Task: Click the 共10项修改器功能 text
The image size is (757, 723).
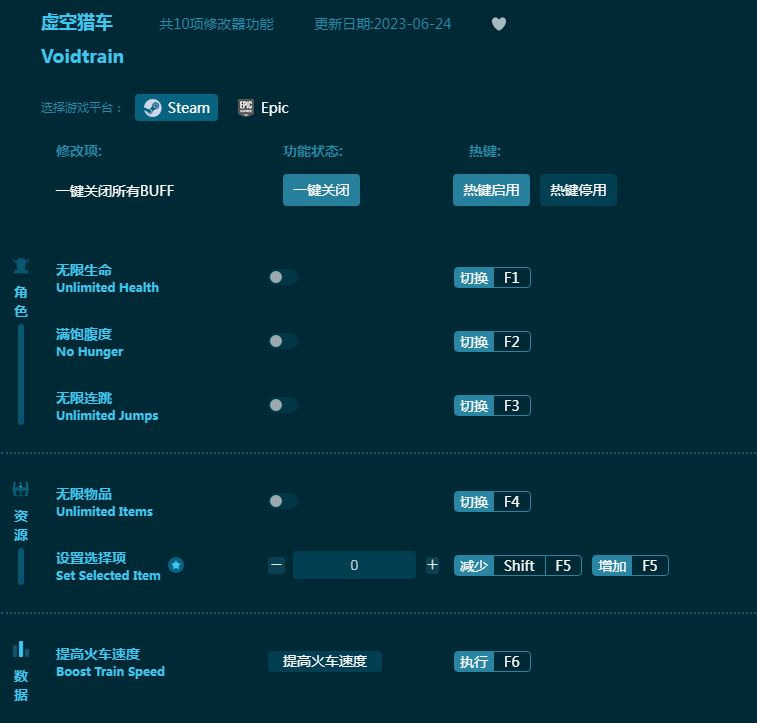Action: tap(216, 24)
